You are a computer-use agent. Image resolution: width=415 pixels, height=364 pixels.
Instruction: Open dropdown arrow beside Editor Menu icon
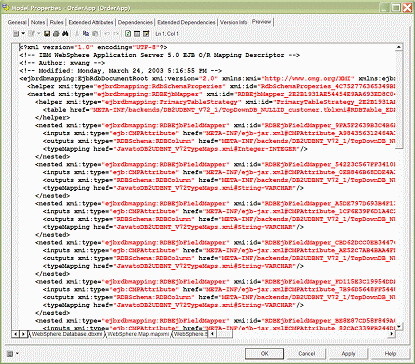tap(23, 34)
